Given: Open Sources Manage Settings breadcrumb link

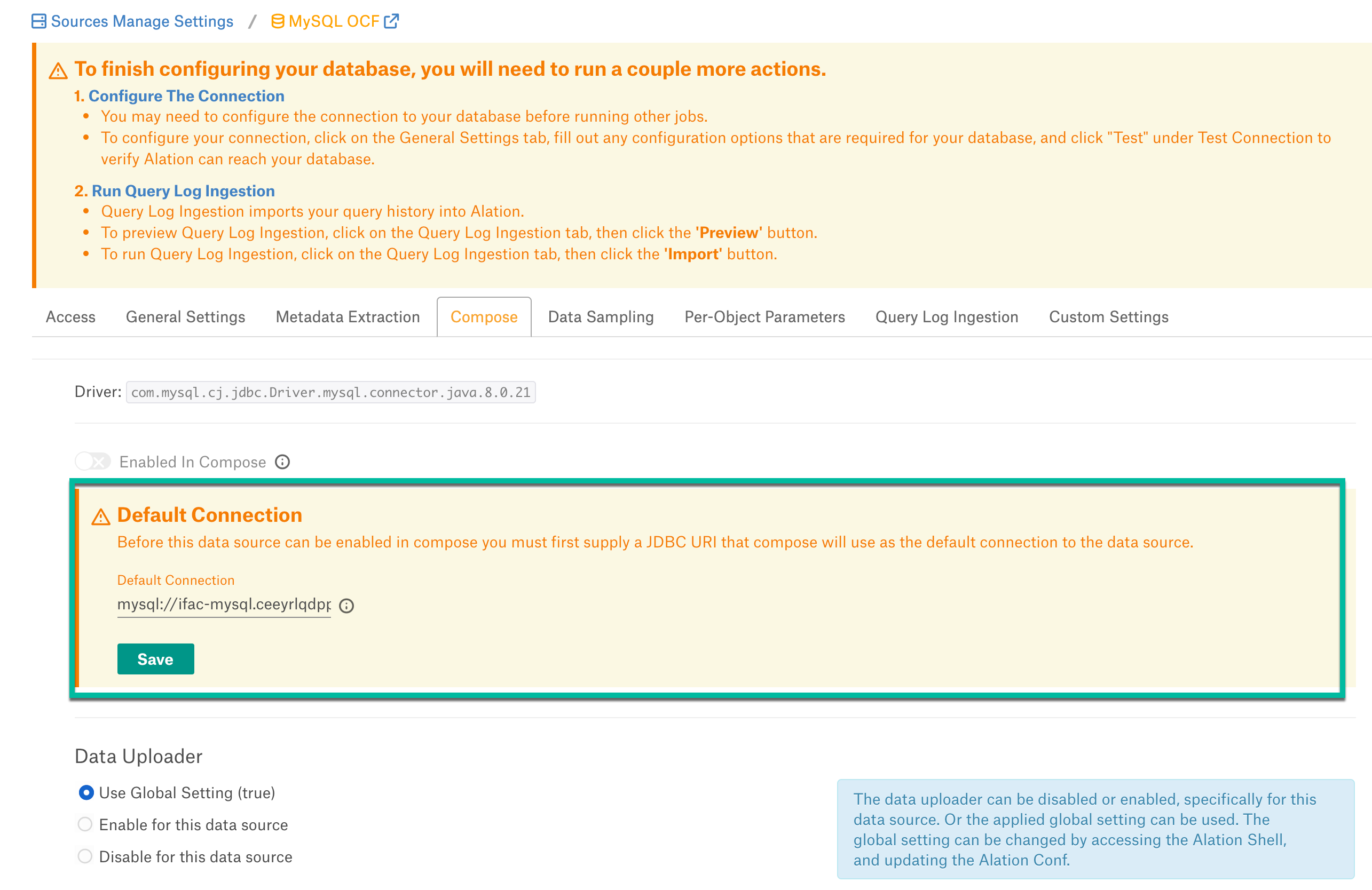Looking at the screenshot, I should 142,21.
